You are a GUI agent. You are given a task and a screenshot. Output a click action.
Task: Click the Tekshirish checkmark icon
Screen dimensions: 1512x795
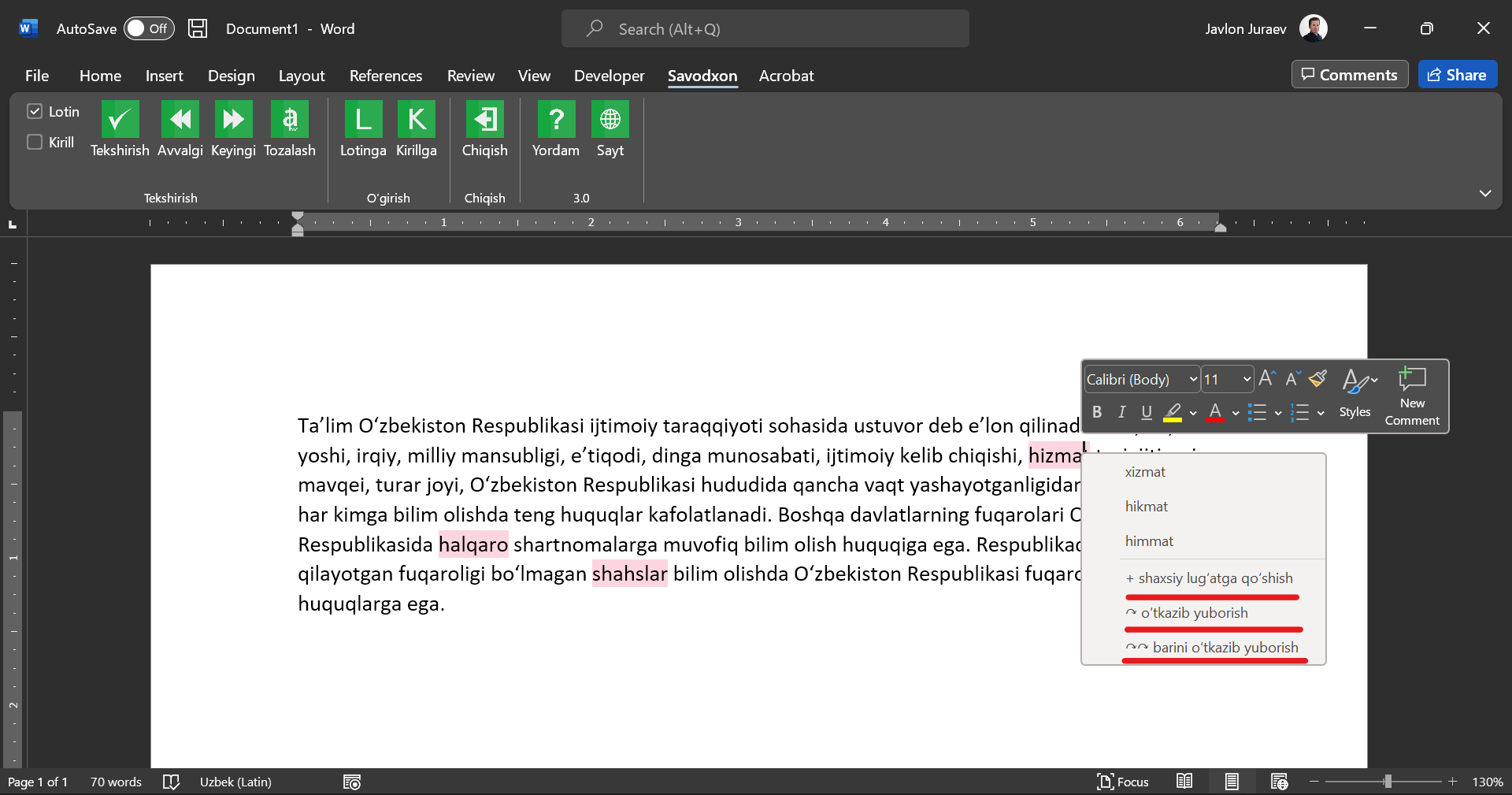point(120,120)
